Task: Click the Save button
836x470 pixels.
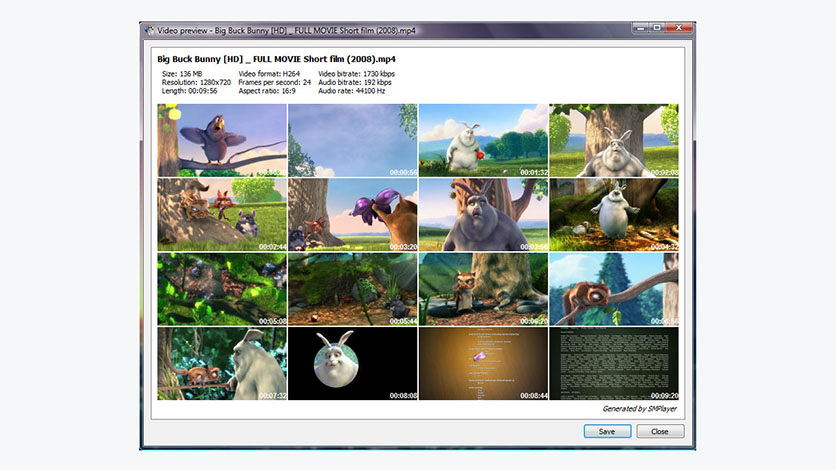Action: (607, 431)
